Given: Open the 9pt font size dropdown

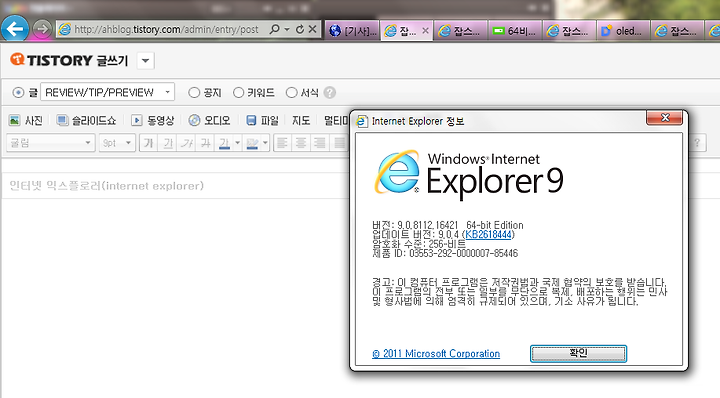Looking at the screenshot, I should [x=117, y=143].
